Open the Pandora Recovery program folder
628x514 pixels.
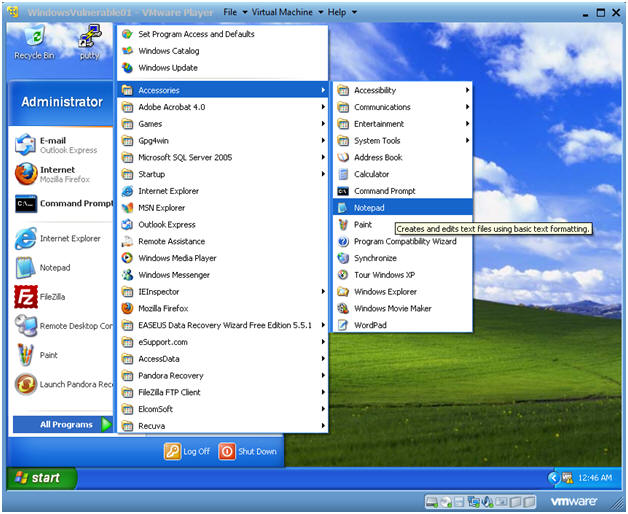coord(223,376)
